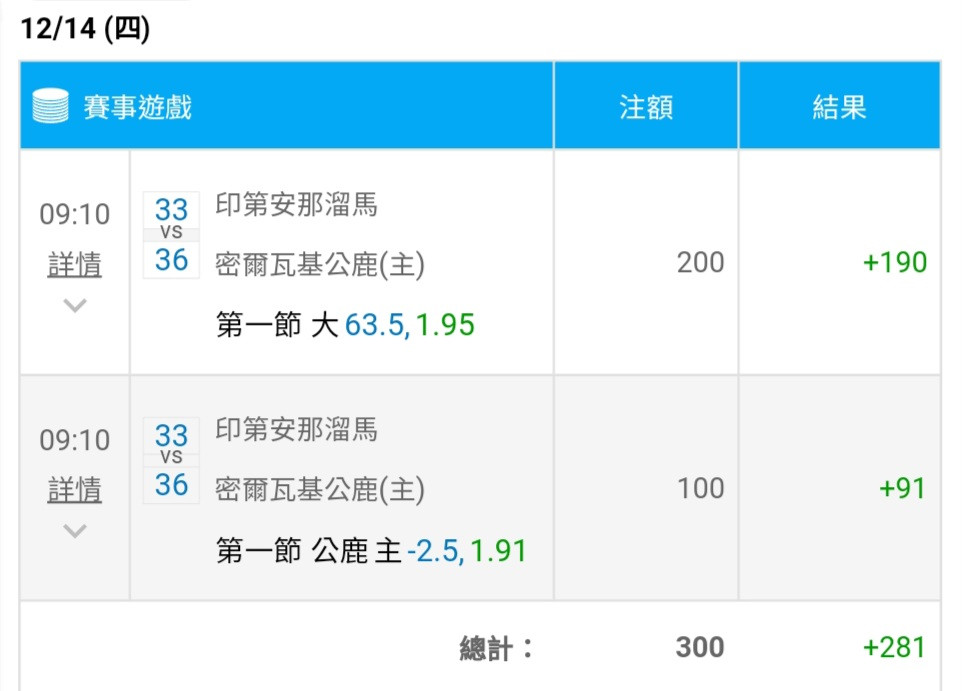Select the 注額 column header
Screen dimensions: 962x691
(646, 107)
